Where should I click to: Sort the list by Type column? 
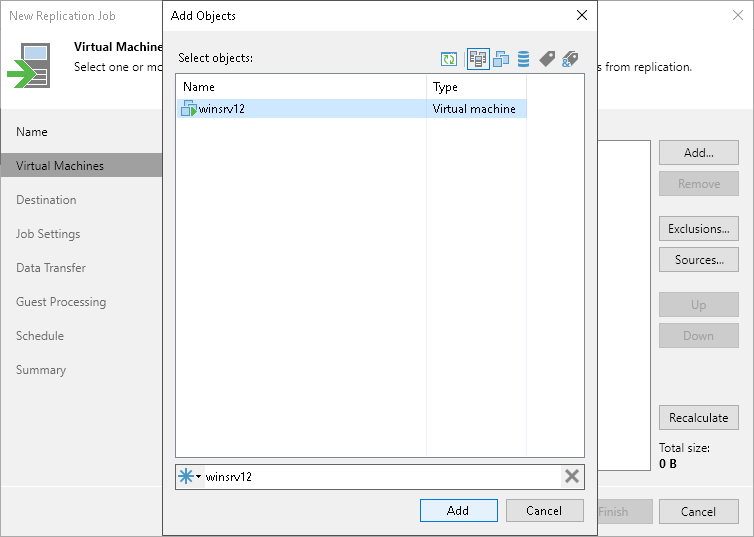tap(477, 87)
